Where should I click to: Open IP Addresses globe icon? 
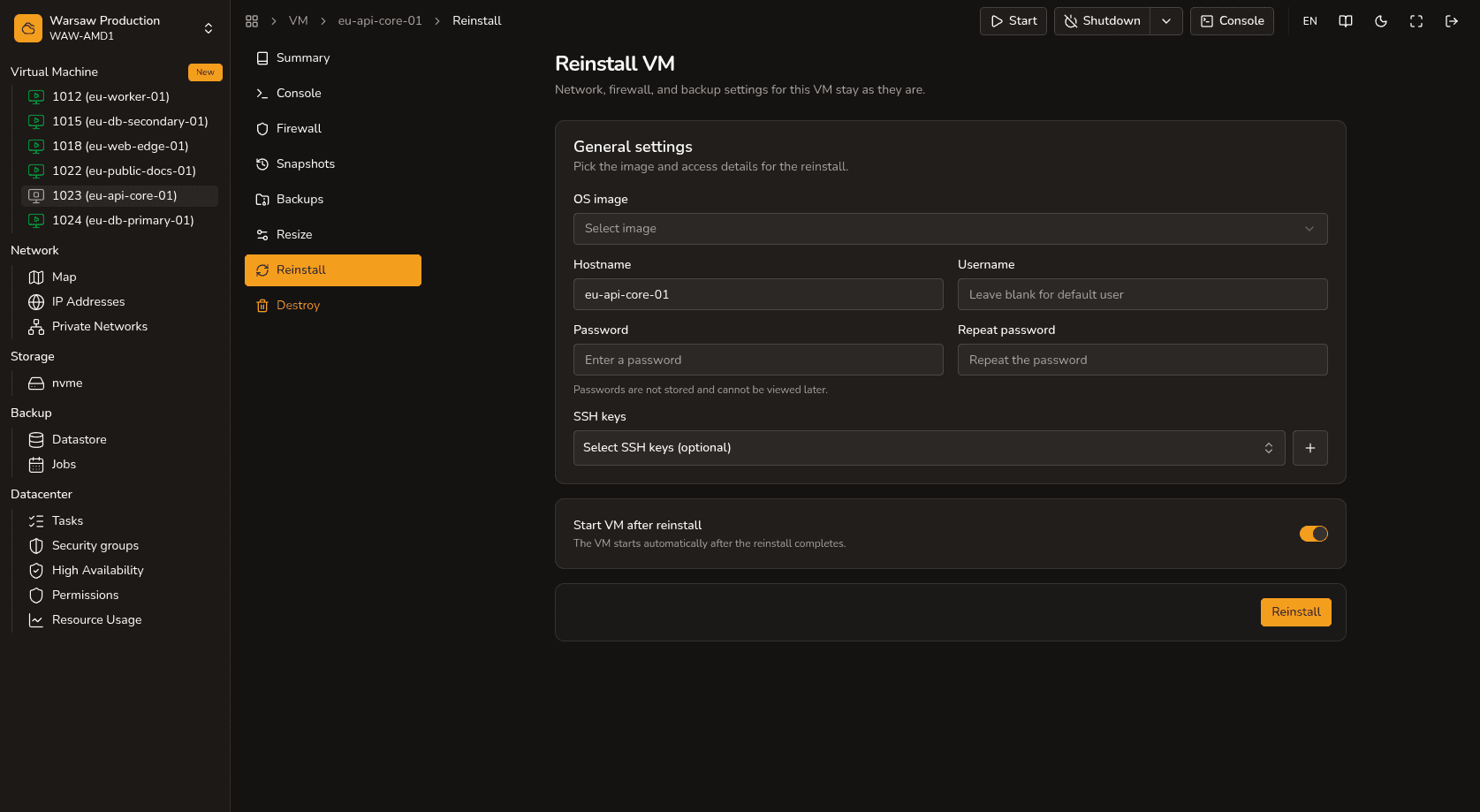pos(36,302)
